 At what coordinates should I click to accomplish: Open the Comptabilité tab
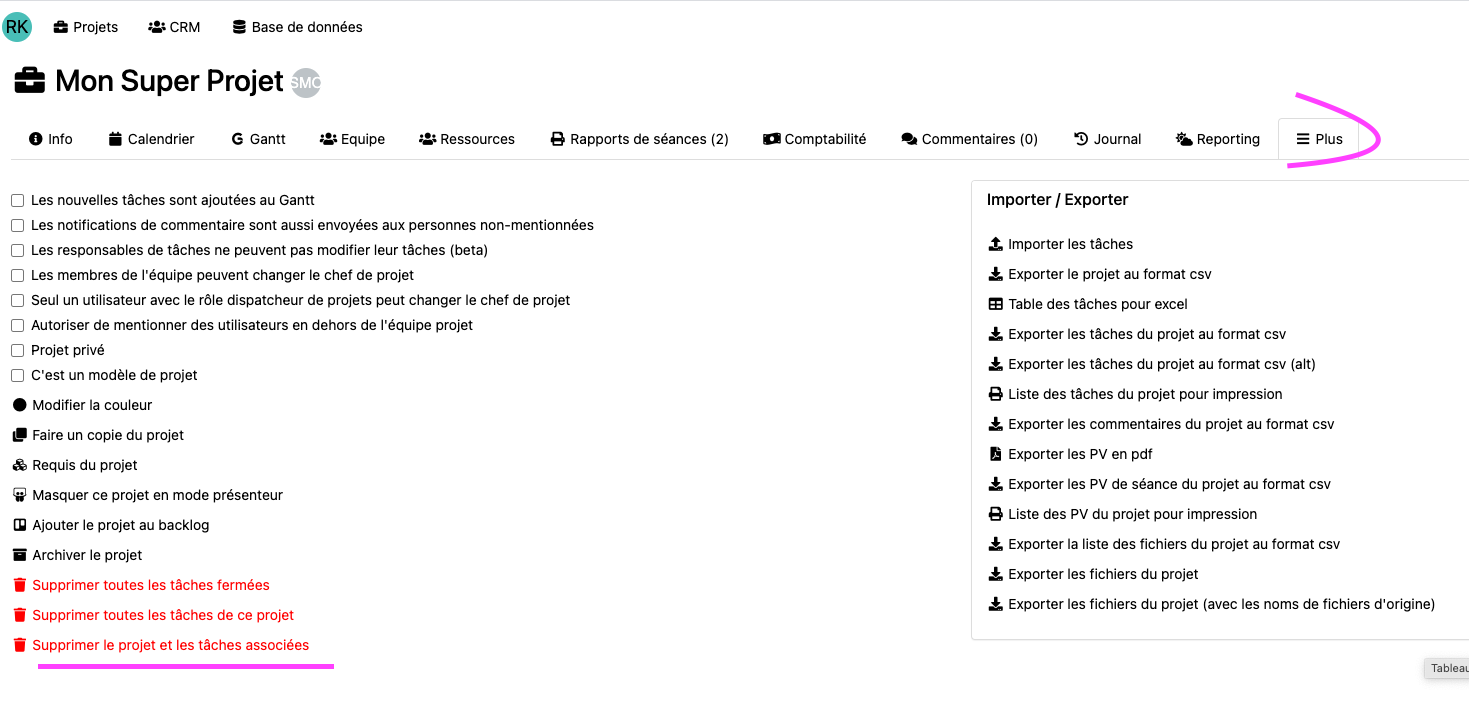(x=814, y=139)
